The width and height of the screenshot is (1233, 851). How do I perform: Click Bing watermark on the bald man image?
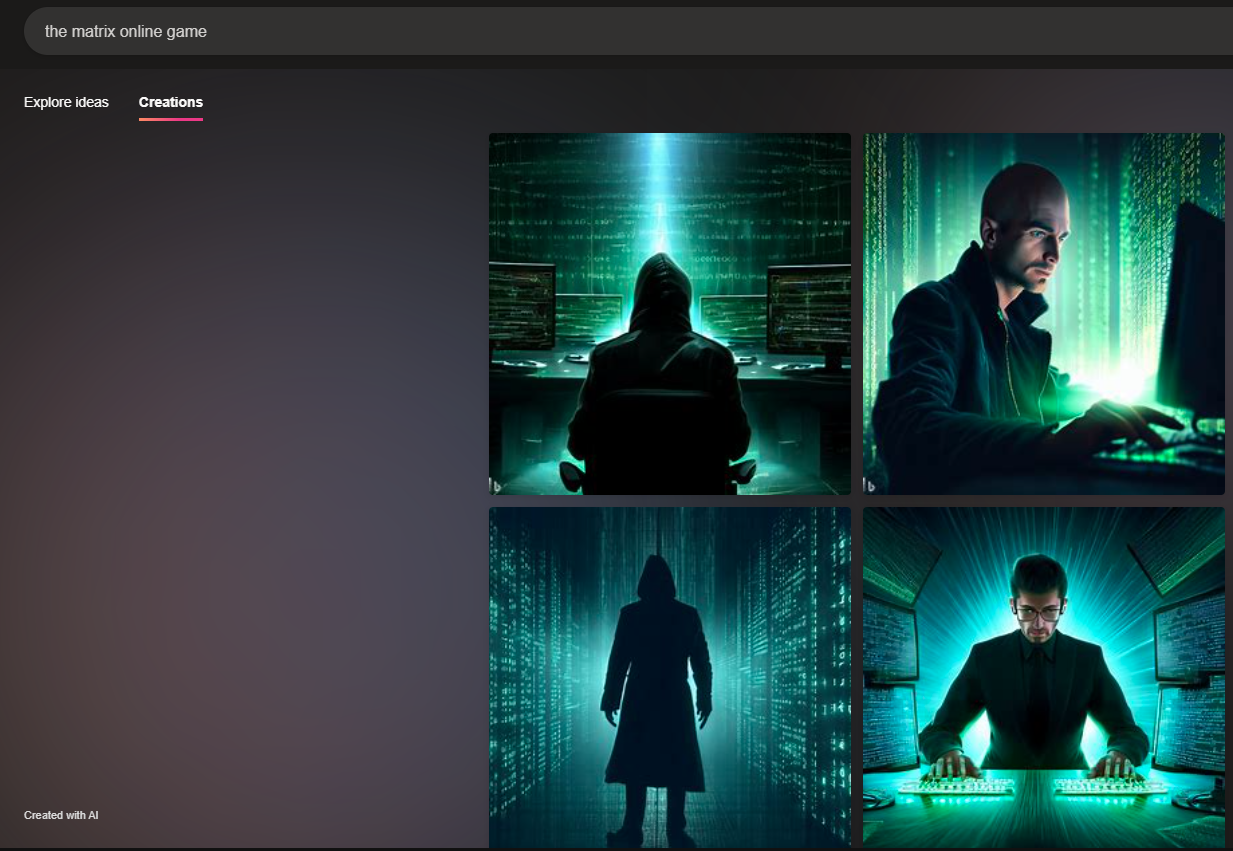[871, 485]
